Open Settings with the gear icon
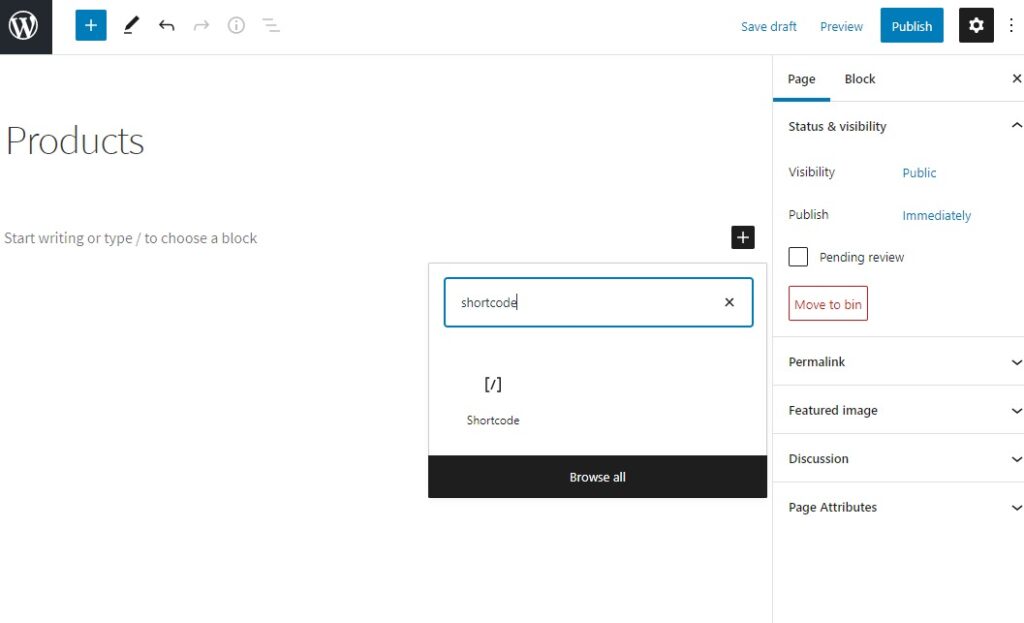Screen dimensions: 1024x623 [976, 25]
